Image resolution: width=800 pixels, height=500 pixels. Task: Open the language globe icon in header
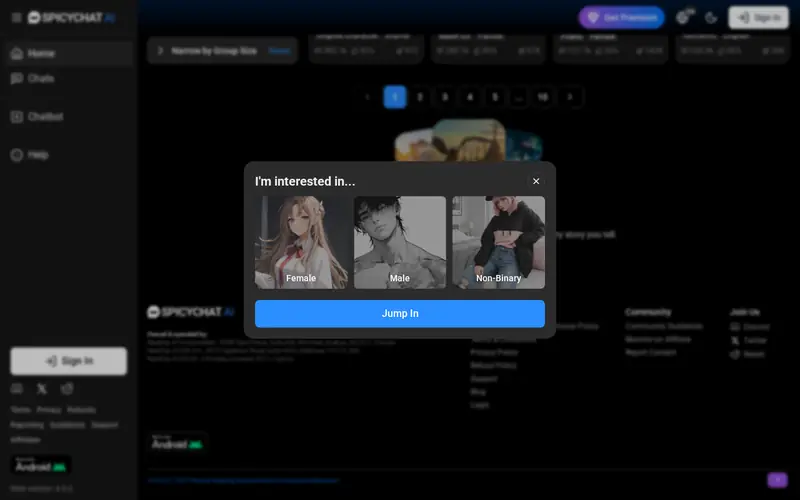pos(683,18)
